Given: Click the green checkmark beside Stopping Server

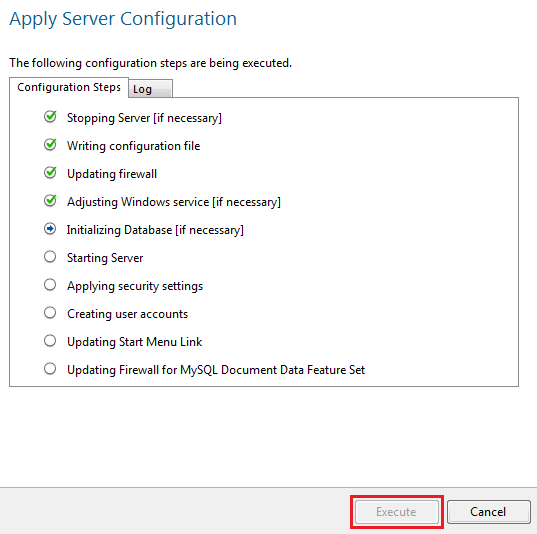Looking at the screenshot, I should [50, 117].
